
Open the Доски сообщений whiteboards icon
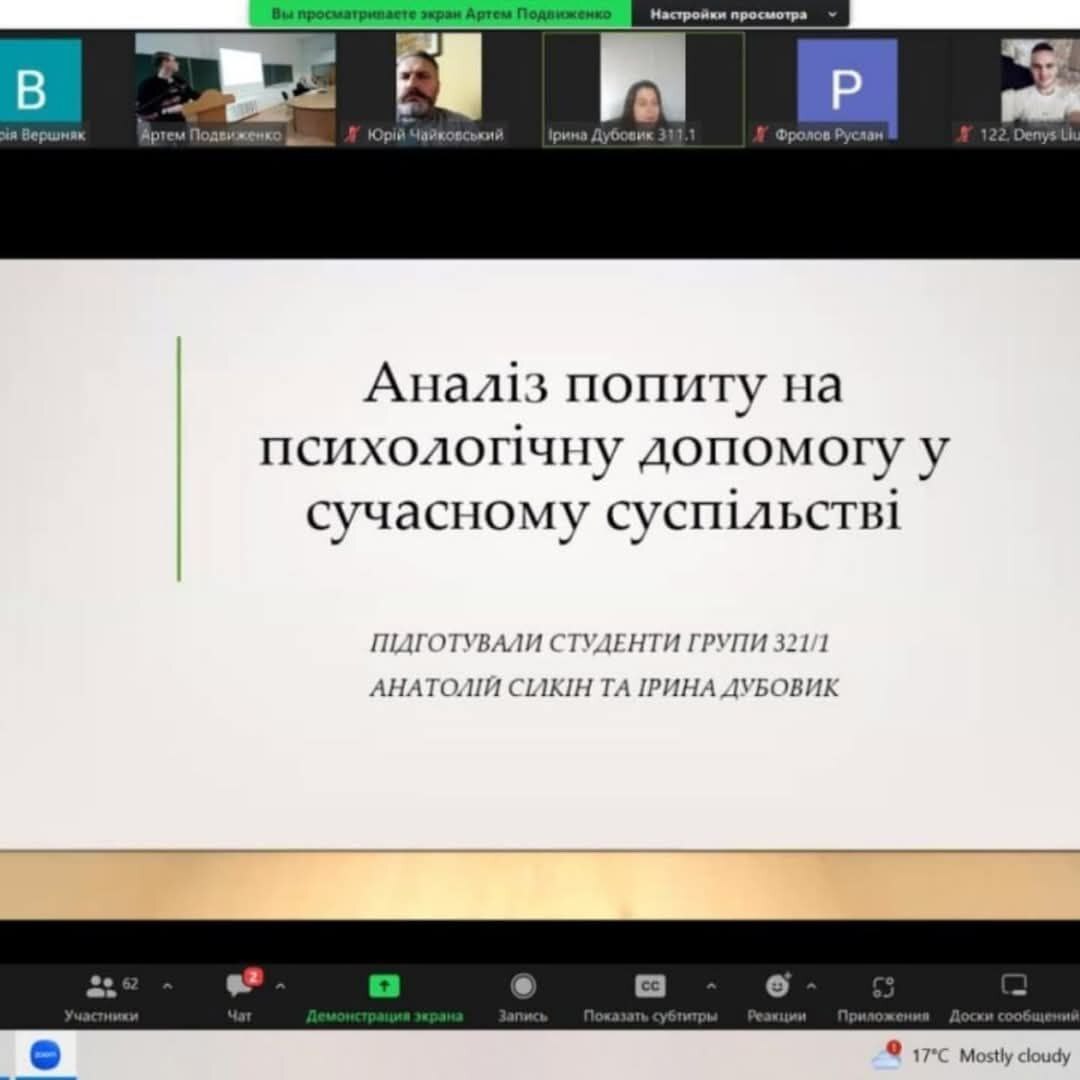point(1014,986)
